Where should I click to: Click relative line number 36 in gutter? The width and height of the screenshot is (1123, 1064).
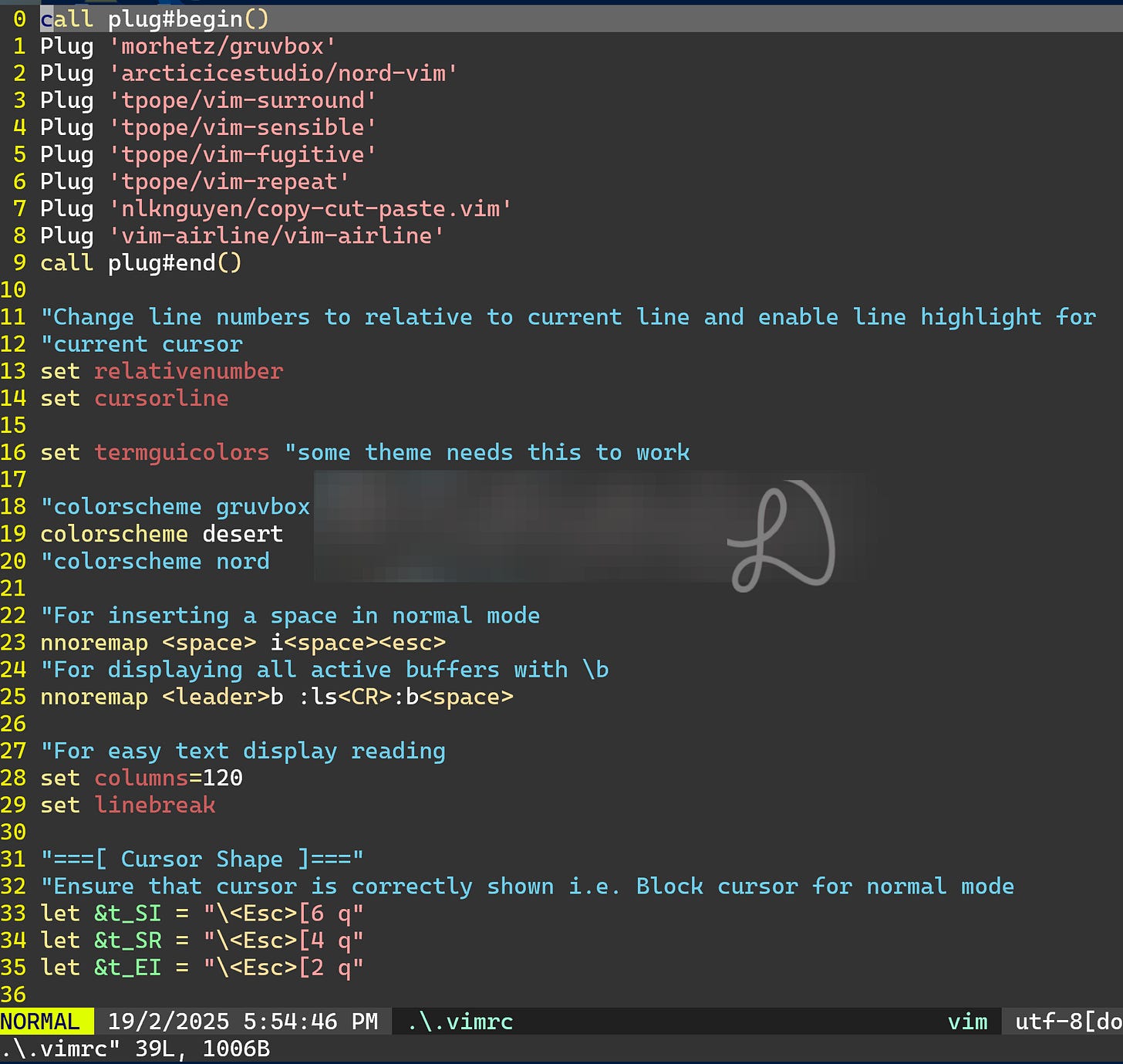(13, 995)
